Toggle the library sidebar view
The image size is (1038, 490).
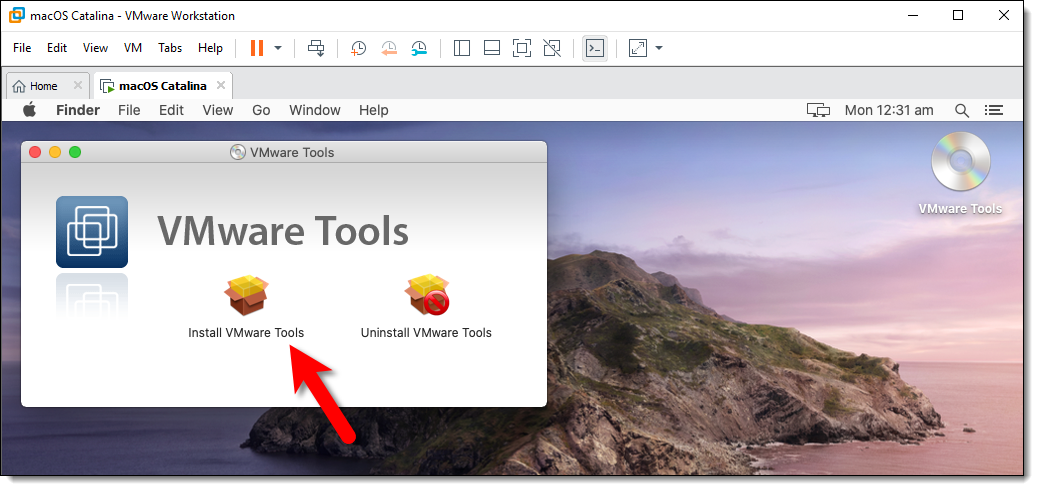[461, 48]
